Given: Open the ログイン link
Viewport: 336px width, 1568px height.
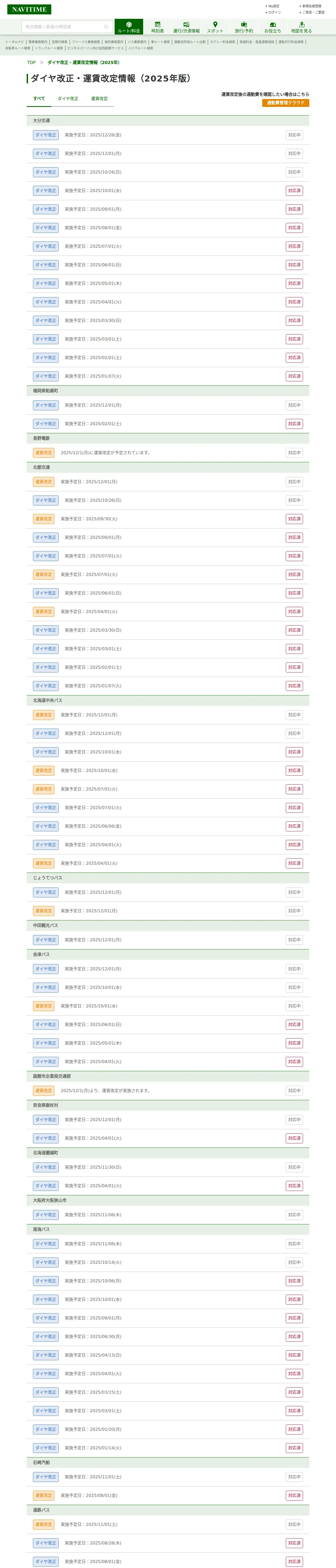Looking at the screenshot, I should coord(275,12).
